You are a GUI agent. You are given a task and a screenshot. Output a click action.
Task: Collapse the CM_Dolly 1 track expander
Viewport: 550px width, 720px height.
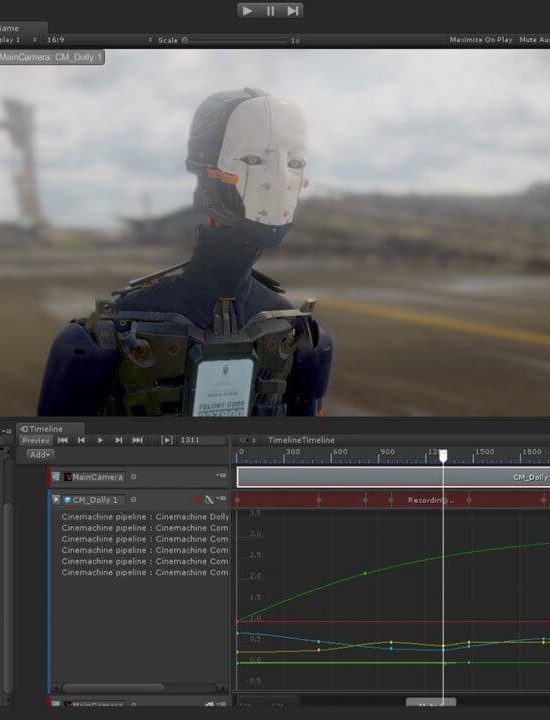tap(56, 499)
